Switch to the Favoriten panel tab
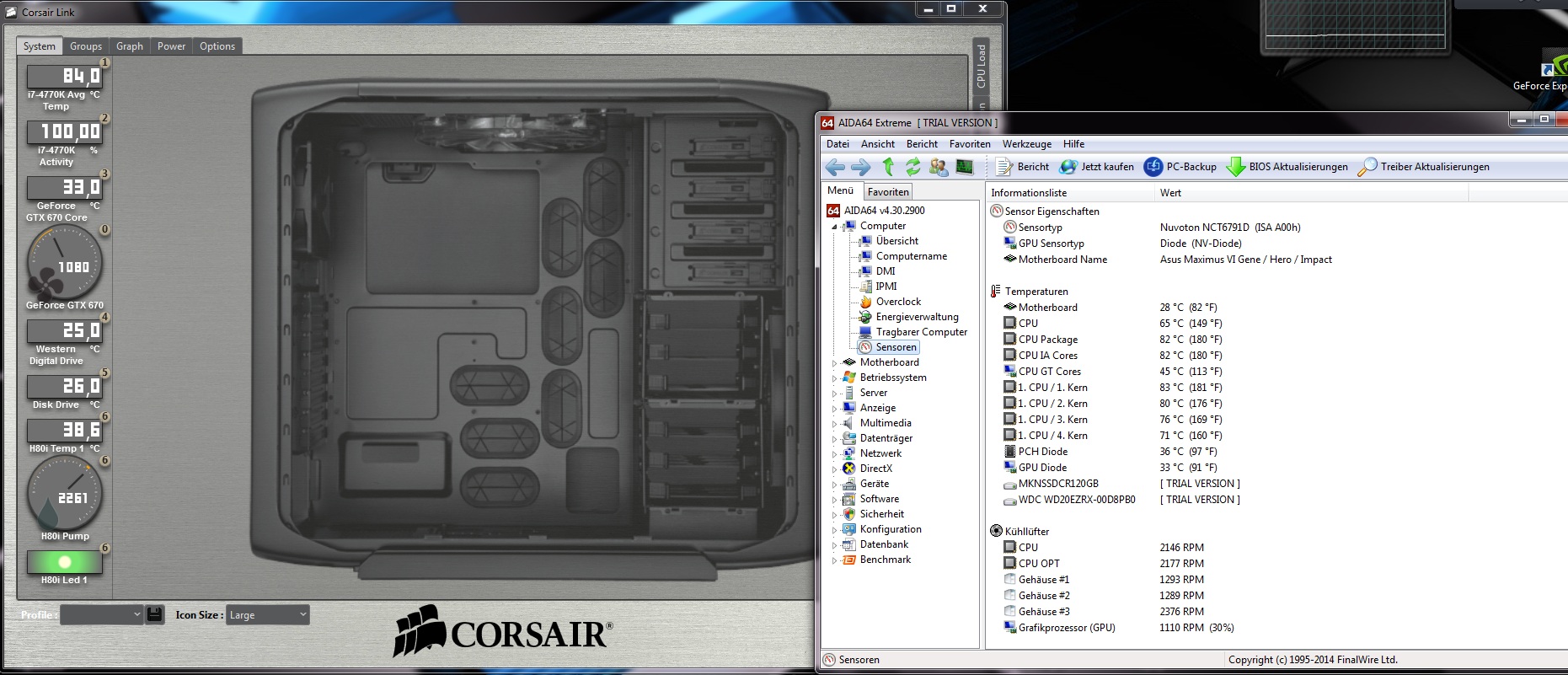The image size is (1568, 675). [888, 192]
